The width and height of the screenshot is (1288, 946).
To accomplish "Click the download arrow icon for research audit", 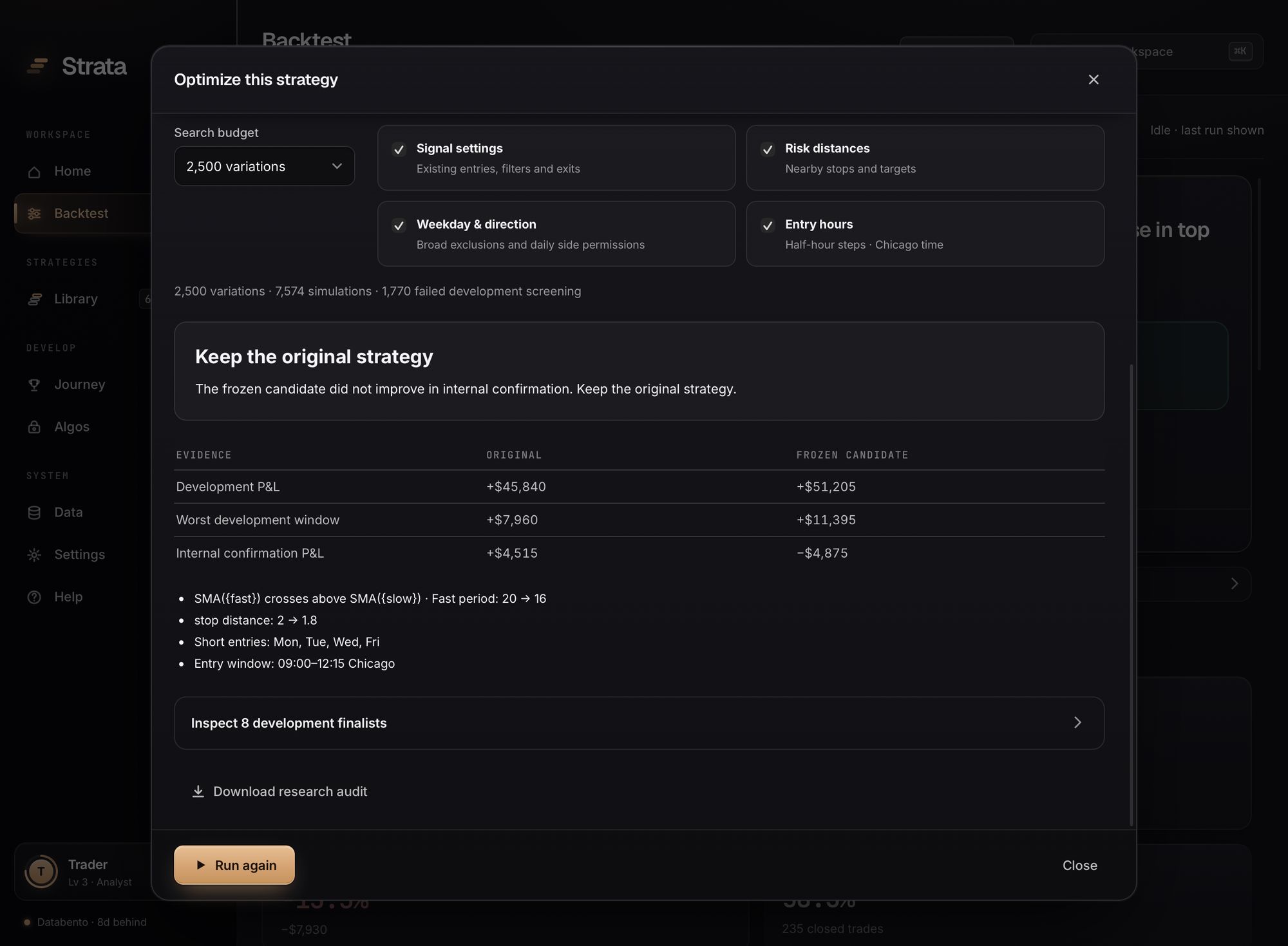I will tap(198, 791).
